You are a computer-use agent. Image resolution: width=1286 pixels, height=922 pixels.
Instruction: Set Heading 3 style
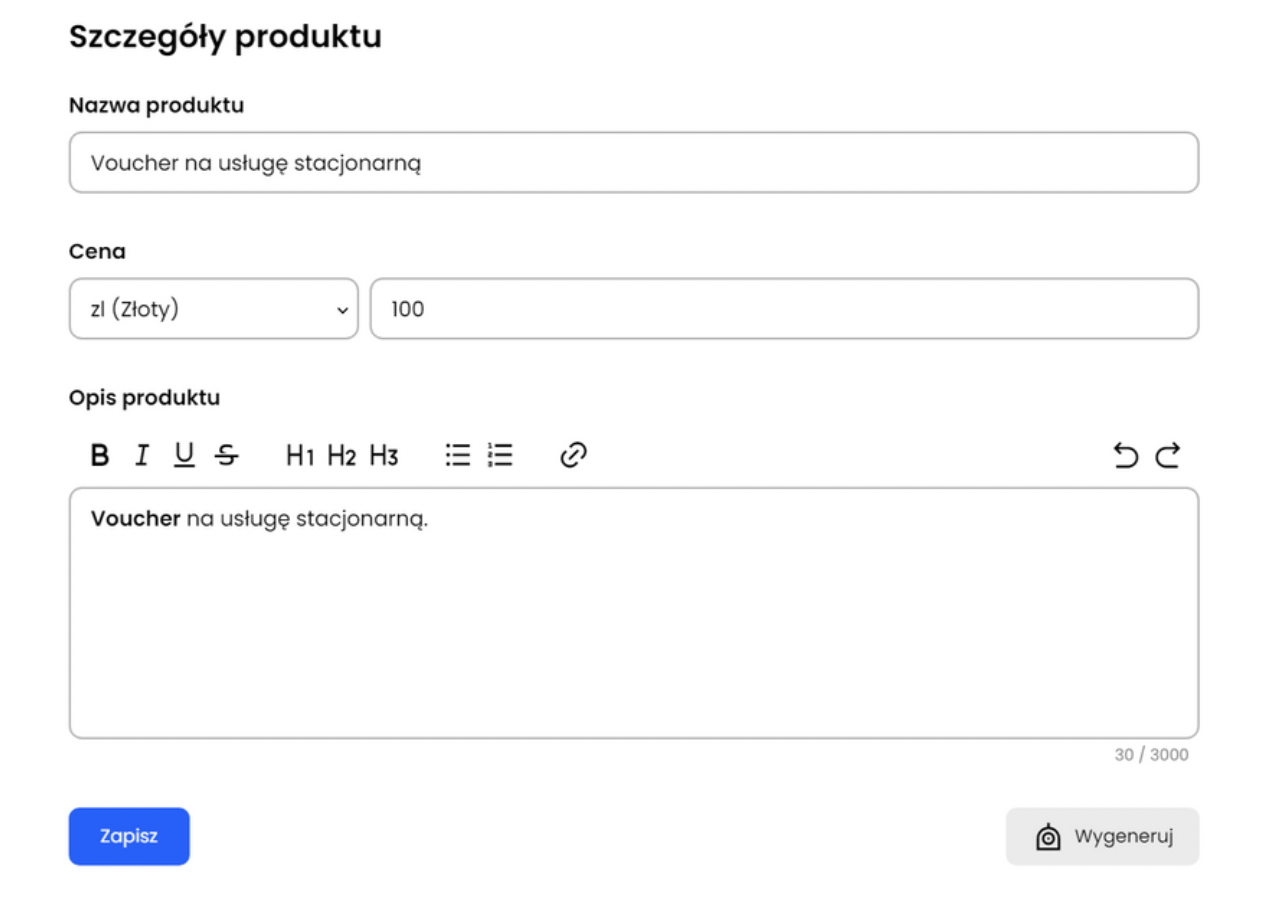coord(384,456)
